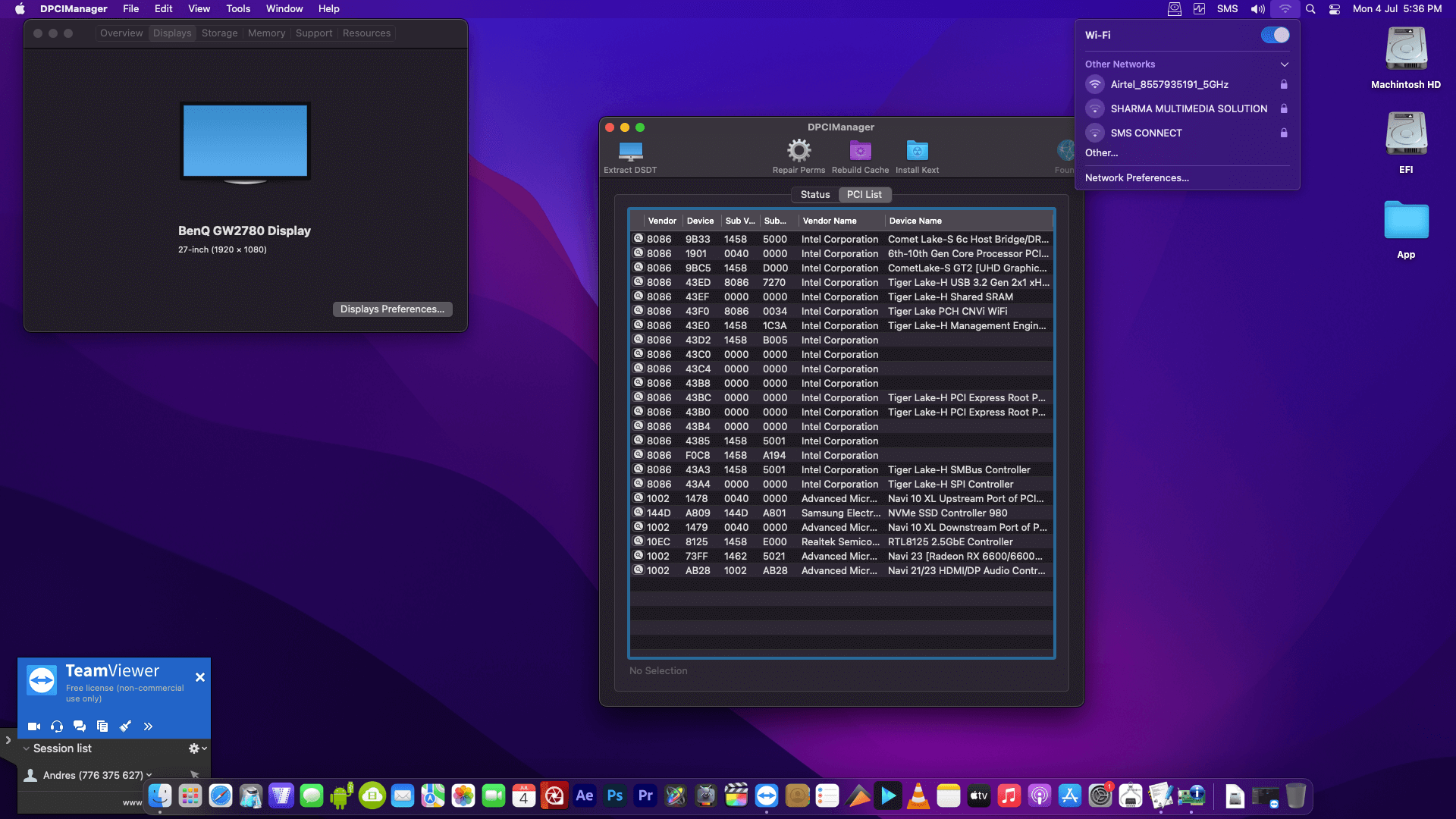Switch to the Status tab
This screenshot has height=819, width=1456.
(x=815, y=195)
